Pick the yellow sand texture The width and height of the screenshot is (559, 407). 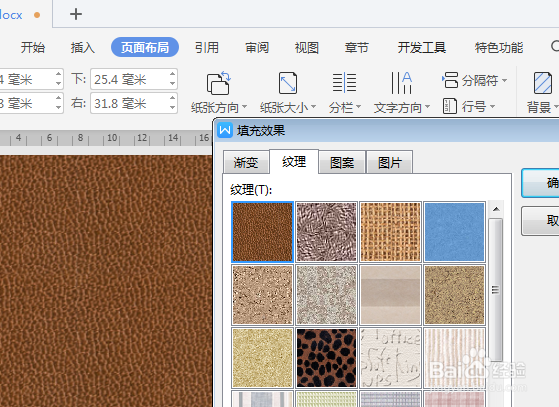262,358
